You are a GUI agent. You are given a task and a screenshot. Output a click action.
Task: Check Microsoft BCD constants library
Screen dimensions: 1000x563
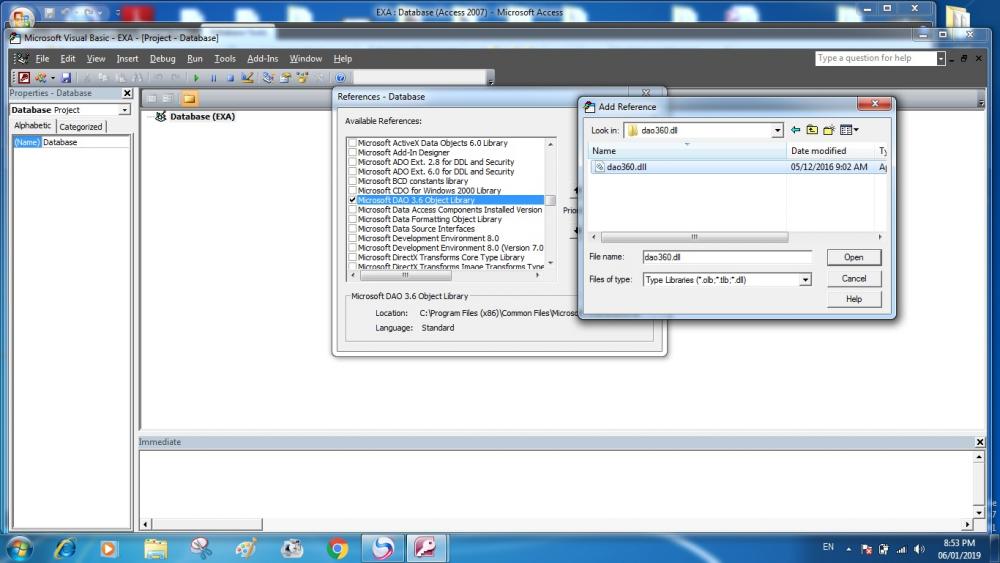(x=352, y=181)
